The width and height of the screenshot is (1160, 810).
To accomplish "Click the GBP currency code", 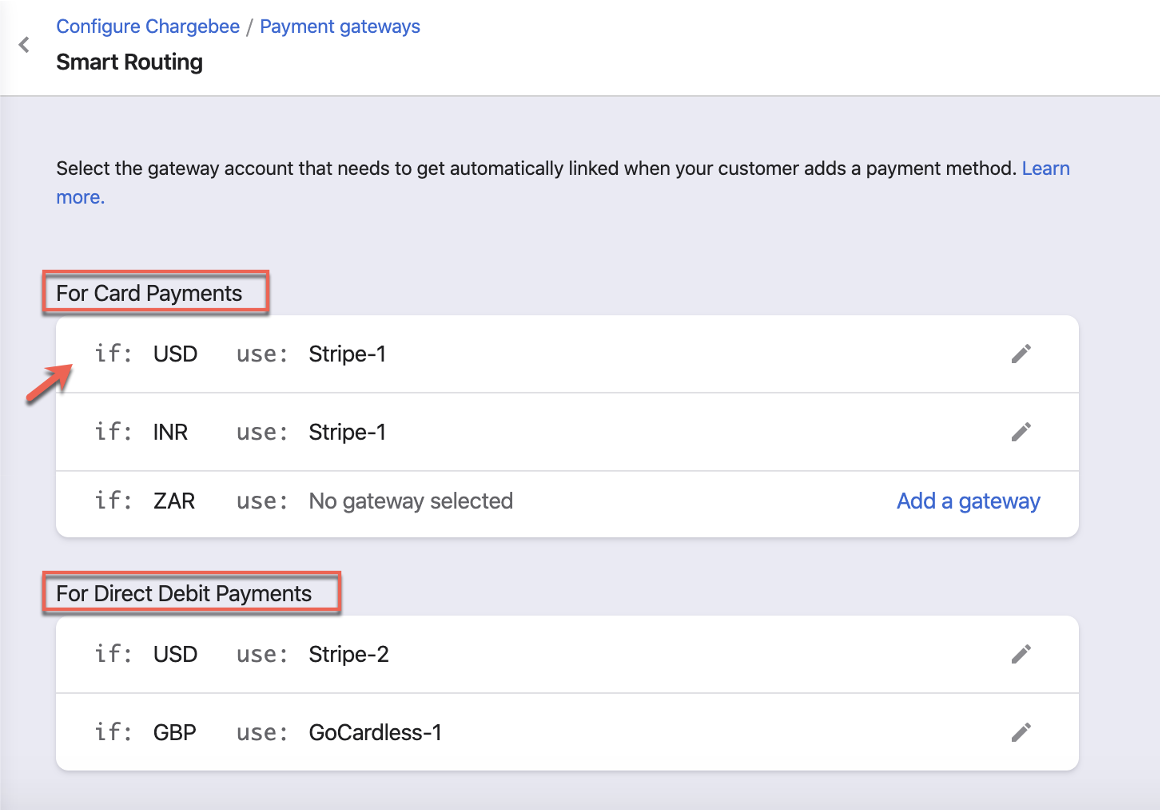I will click(x=175, y=733).
